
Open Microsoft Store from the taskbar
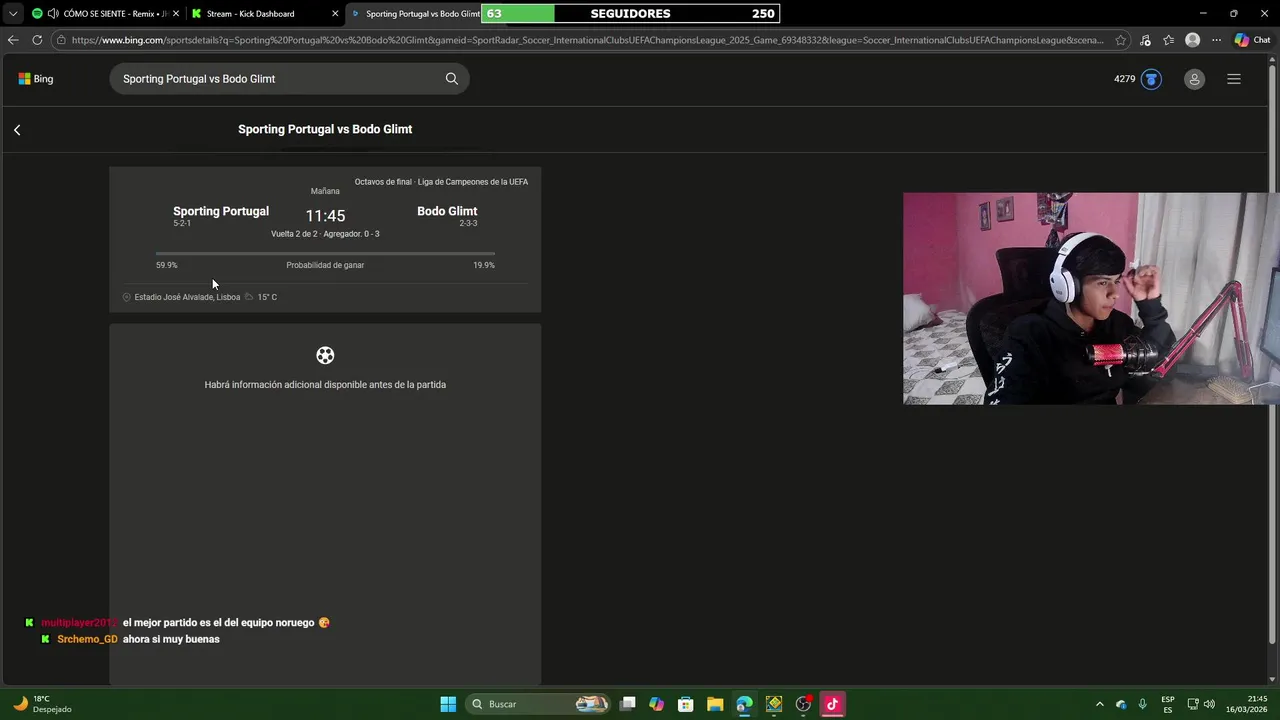(685, 704)
